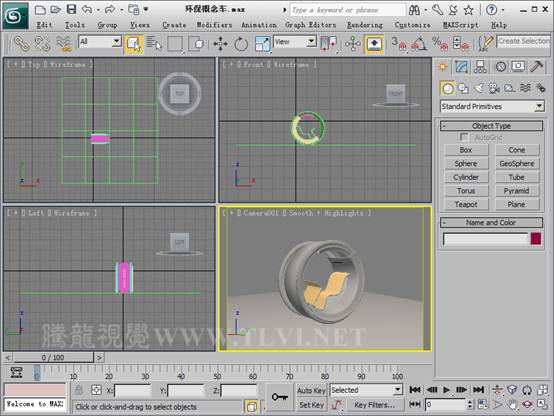Enable the AutoGrid checkbox
The width and height of the screenshot is (554, 416).
click(x=464, y=137)
